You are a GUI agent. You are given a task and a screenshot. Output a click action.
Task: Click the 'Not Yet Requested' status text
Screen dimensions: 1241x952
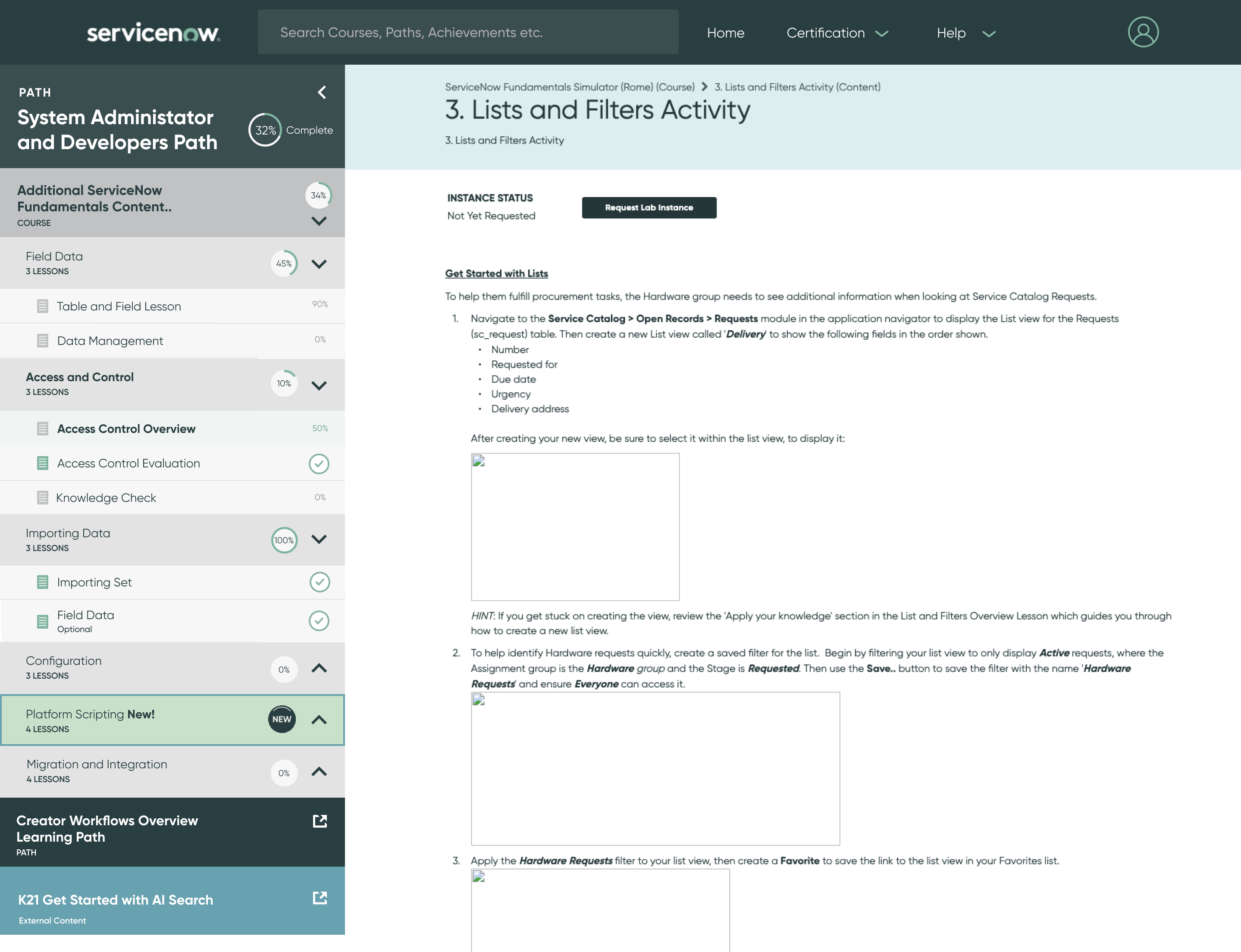click(x=491, y=216)
